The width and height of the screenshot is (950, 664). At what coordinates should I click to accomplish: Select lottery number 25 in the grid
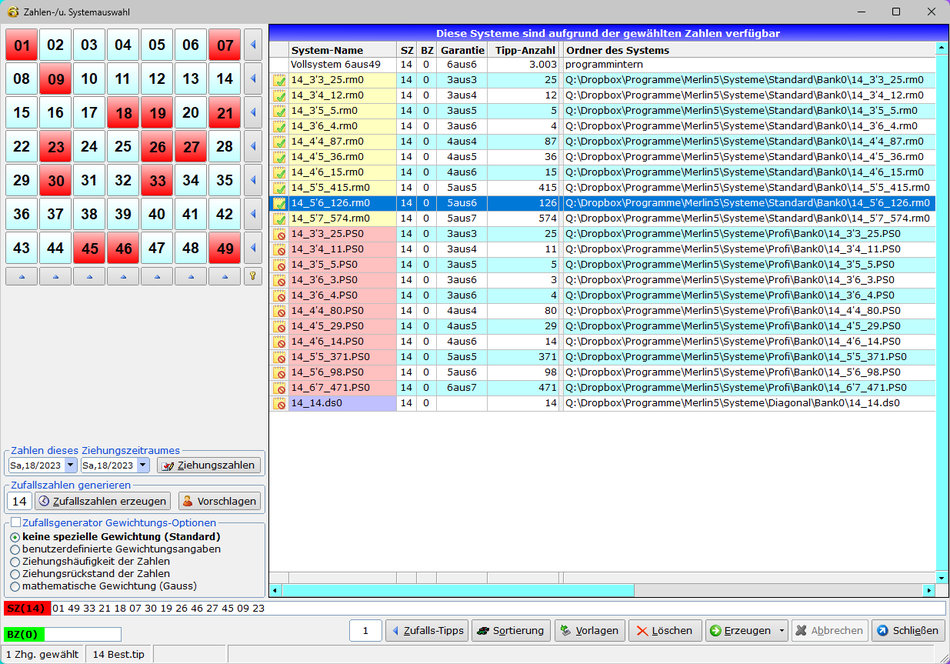pyautogui.click(x=123, y=147)
